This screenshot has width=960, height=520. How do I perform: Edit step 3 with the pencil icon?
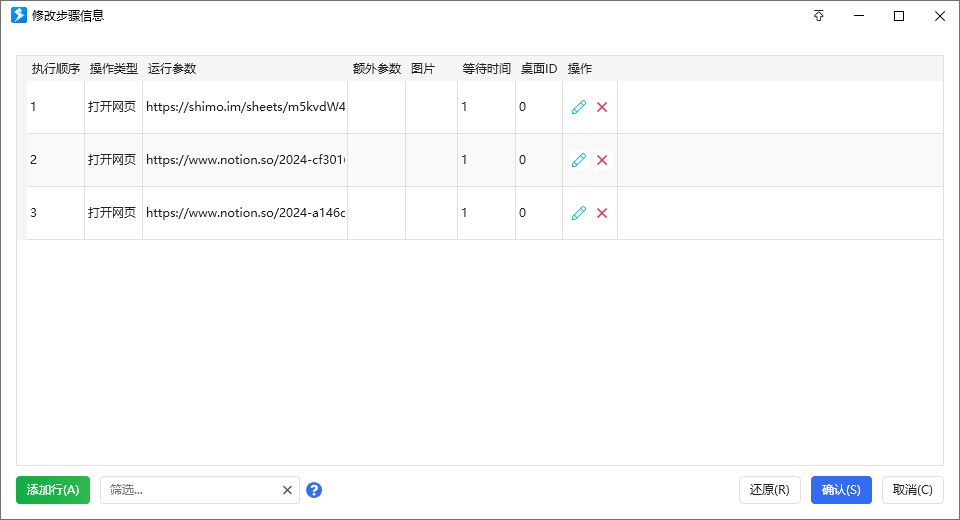(579, 213)
